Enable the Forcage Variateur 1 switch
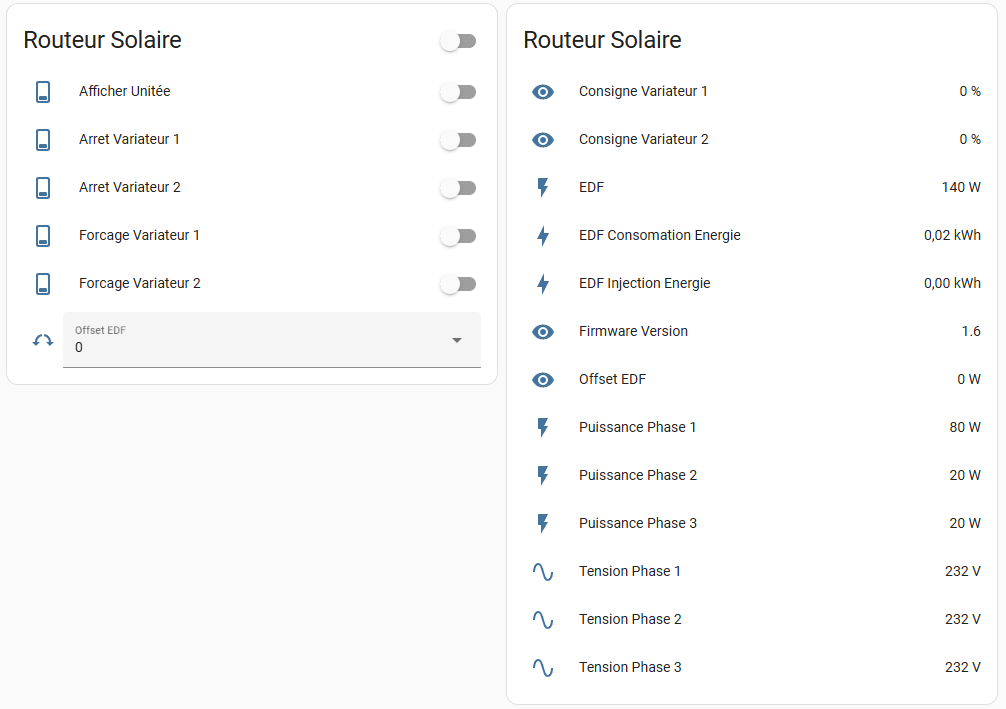This screenshot has width=1006, height=709. (458, 236)
